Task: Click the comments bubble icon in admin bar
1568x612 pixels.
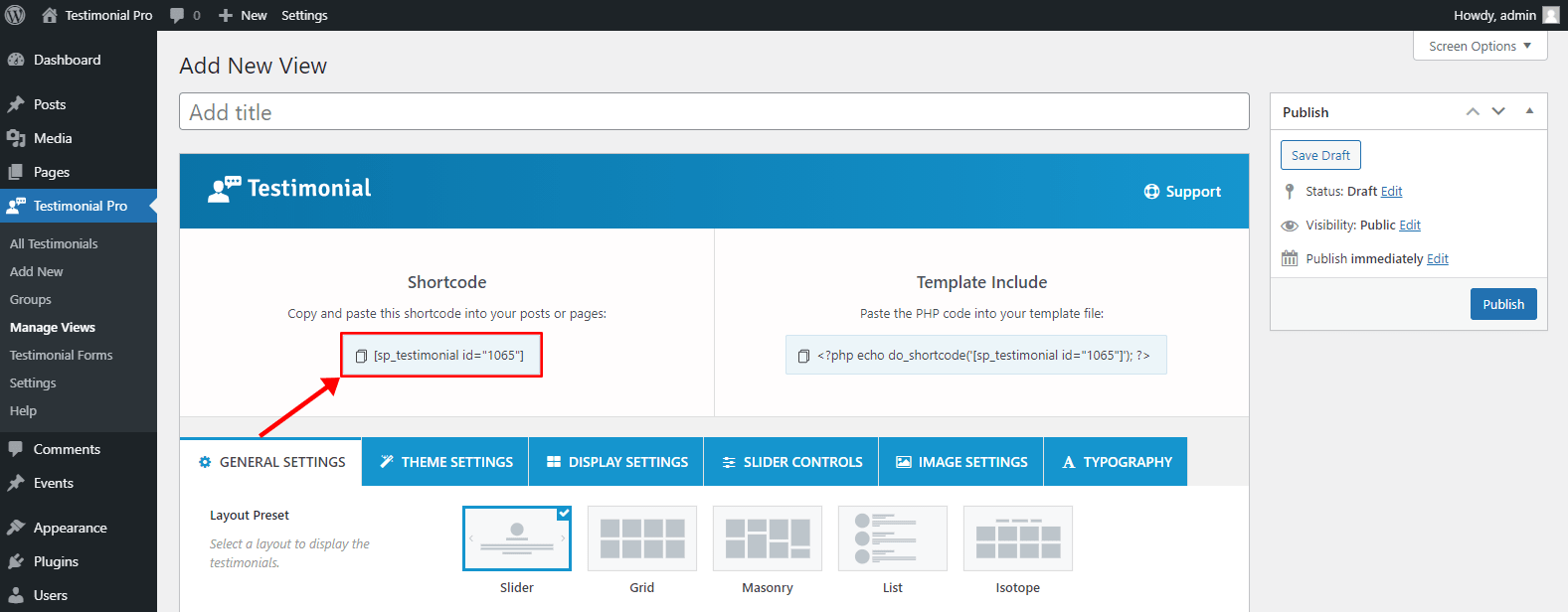Action: (x=177, y=15)
